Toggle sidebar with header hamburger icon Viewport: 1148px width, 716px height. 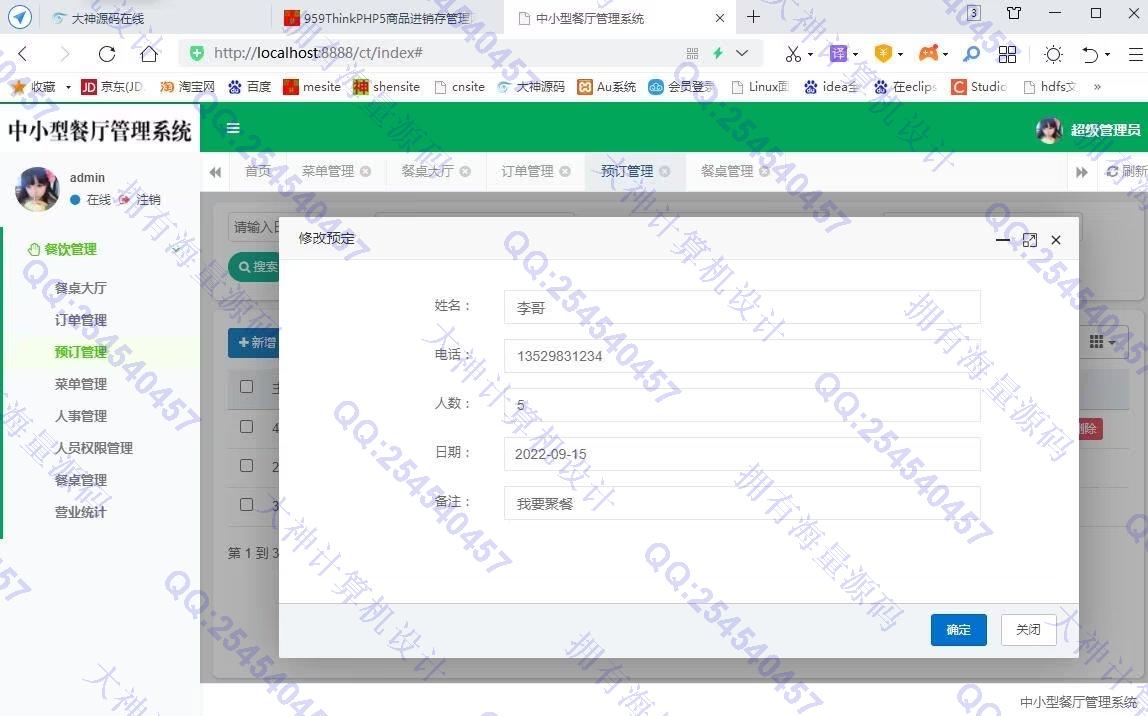[233, 128]
